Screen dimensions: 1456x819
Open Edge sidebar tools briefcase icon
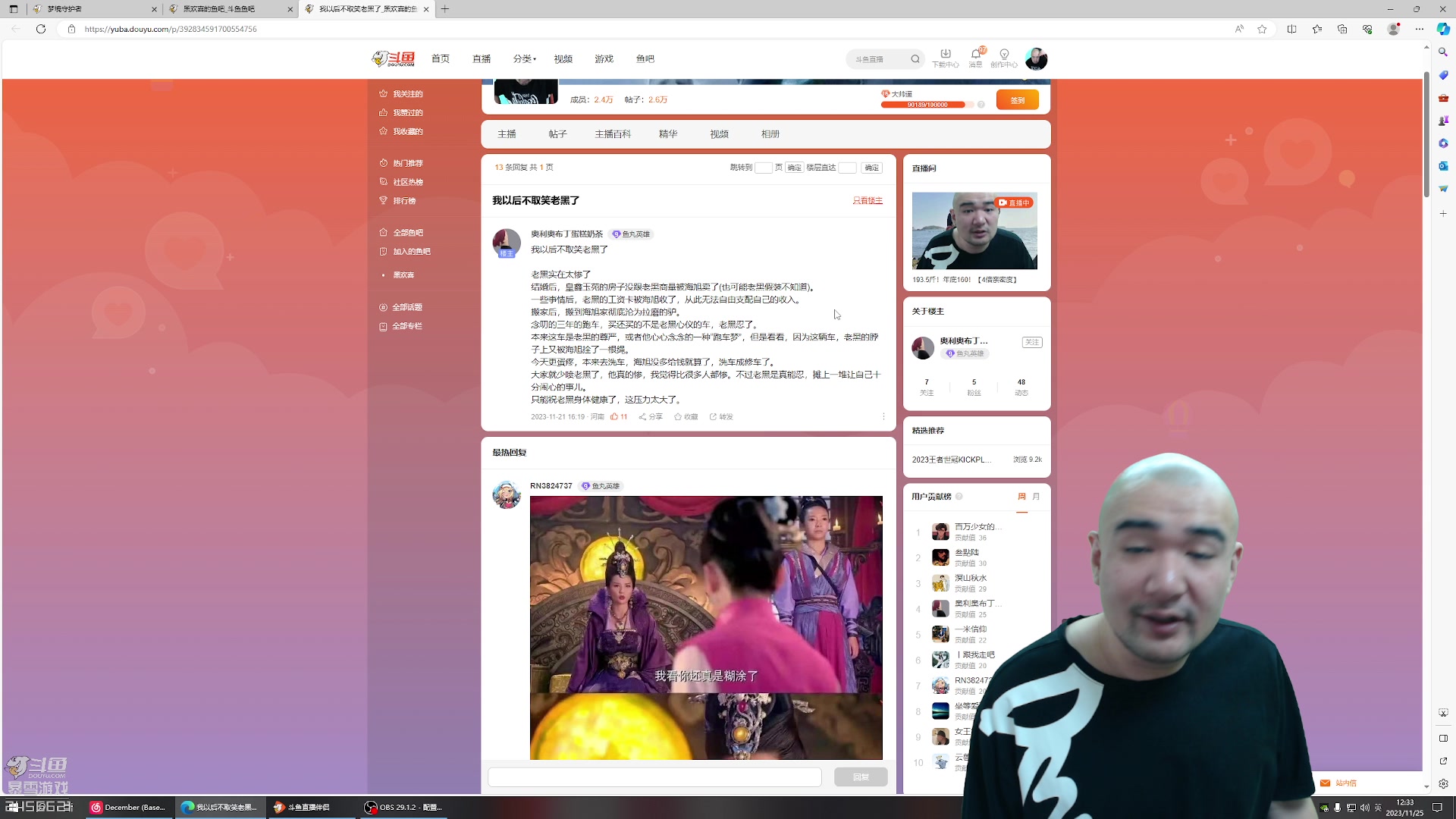click(x=1443, y=98)
